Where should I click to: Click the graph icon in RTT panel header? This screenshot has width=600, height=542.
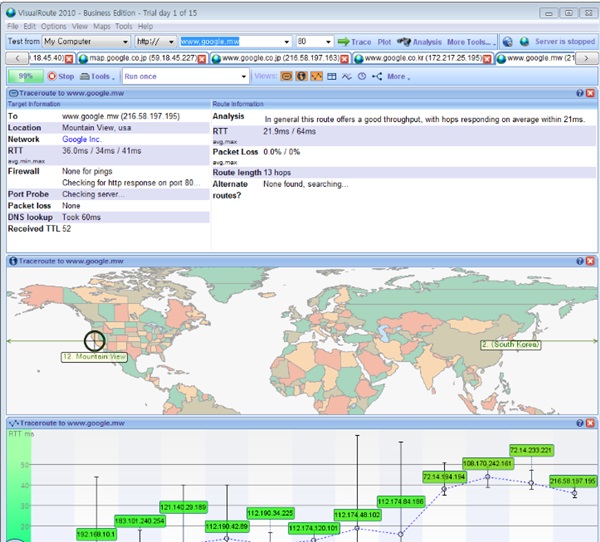[13, 423]
